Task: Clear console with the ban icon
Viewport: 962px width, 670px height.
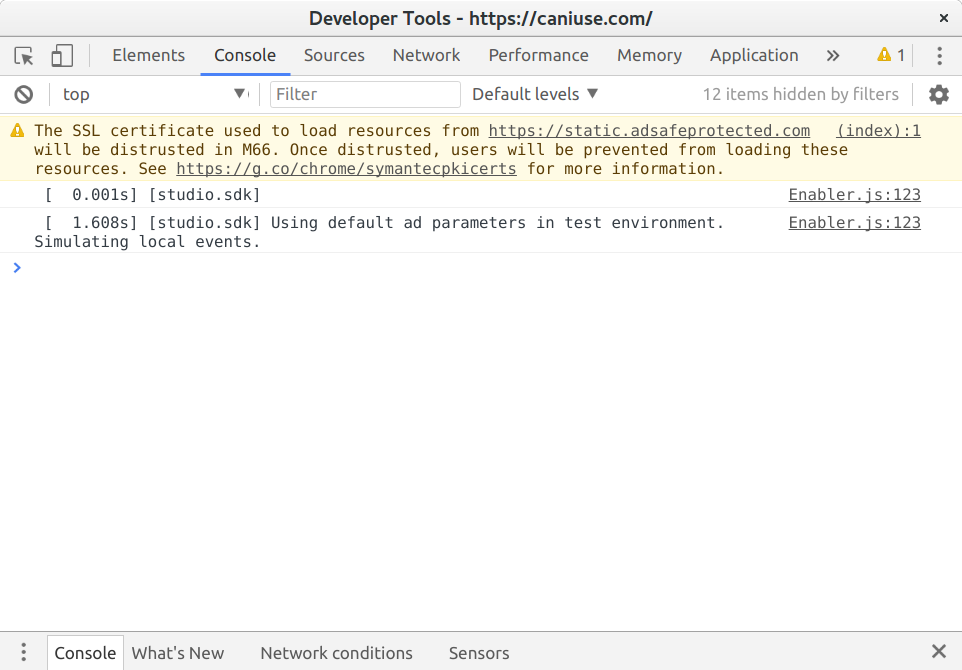Action: pos(24,94)
